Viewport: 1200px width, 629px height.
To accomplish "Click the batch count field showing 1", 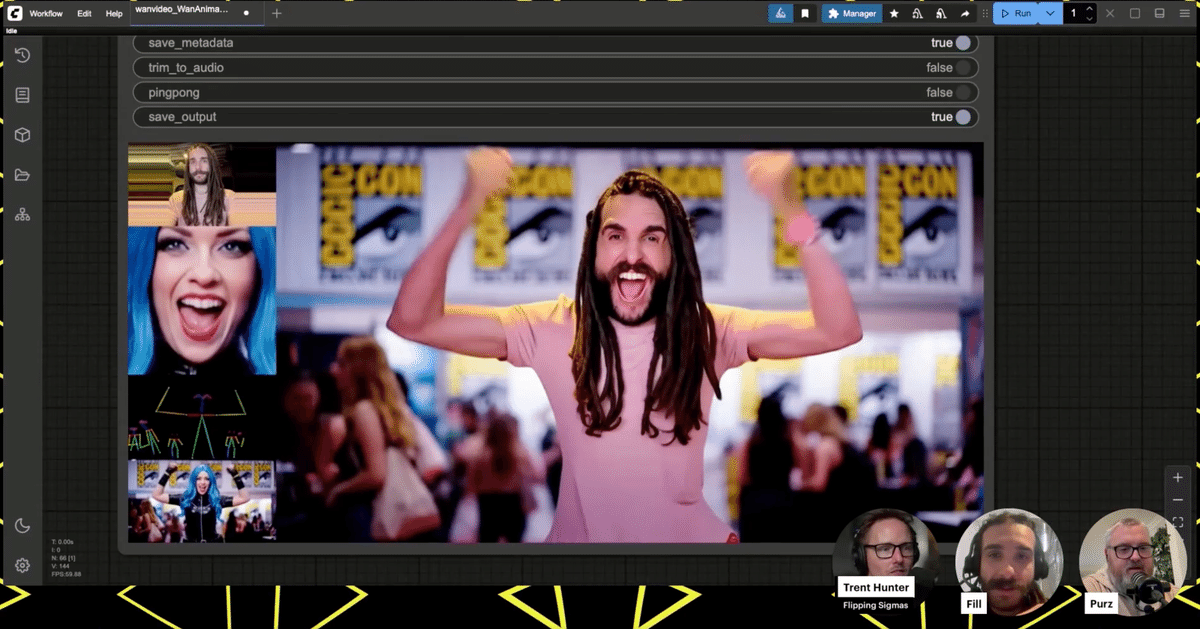I will 1074,14.
